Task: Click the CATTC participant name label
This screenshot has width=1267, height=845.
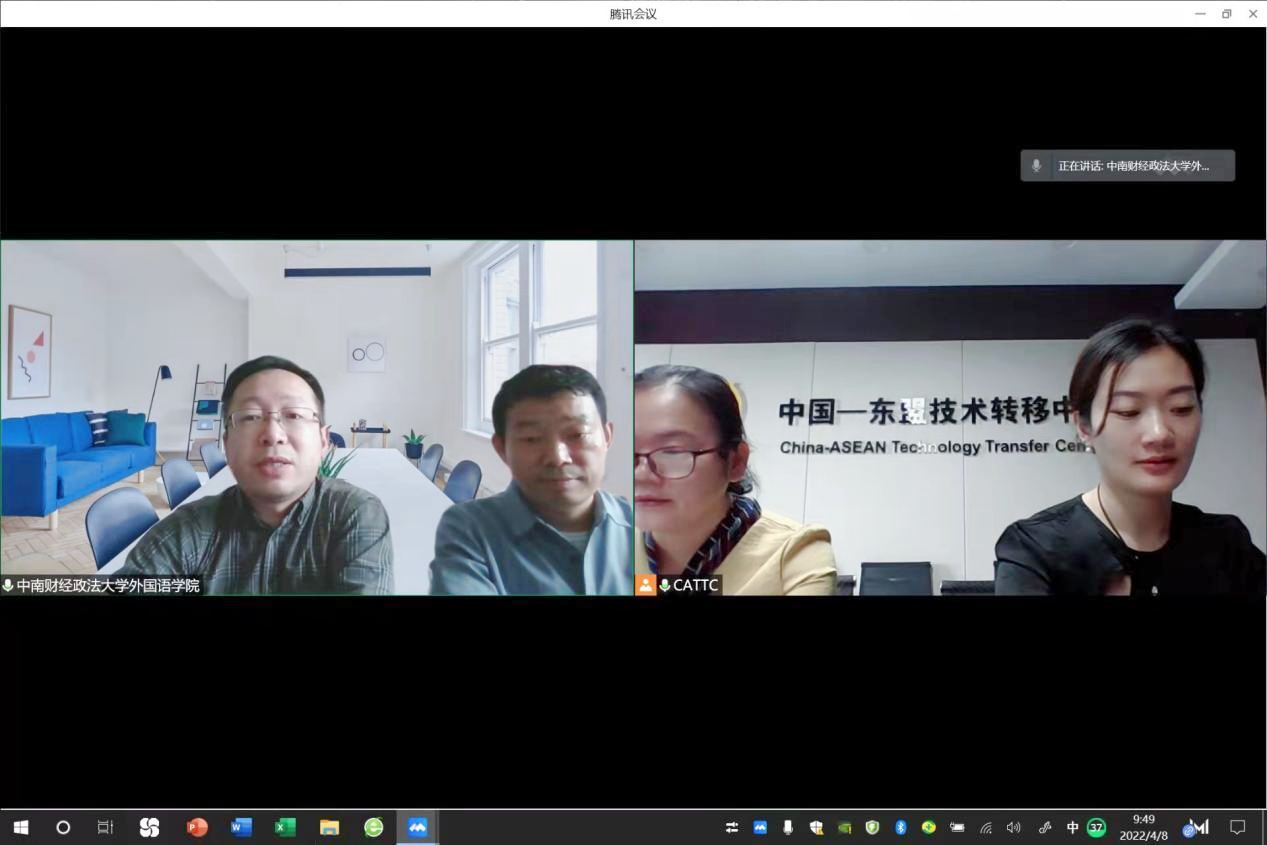Action: [696, 585]
